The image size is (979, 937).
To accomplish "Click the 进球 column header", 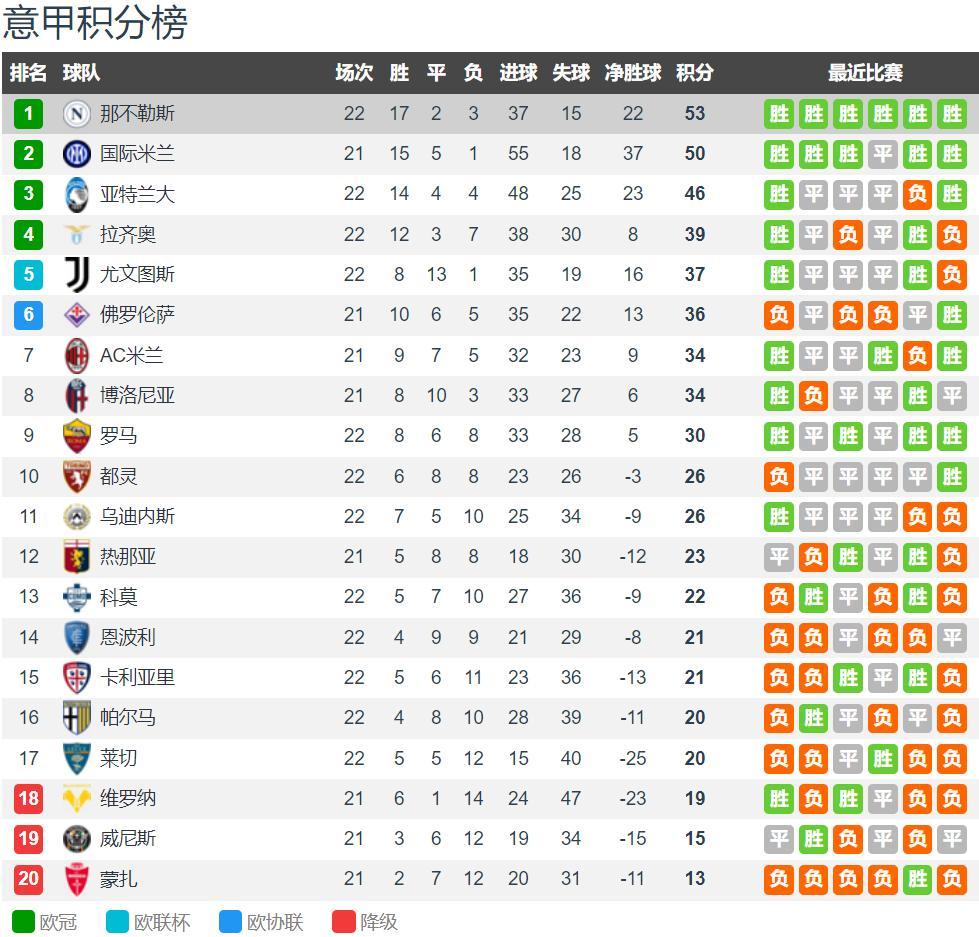I will (x=518, y=73).
